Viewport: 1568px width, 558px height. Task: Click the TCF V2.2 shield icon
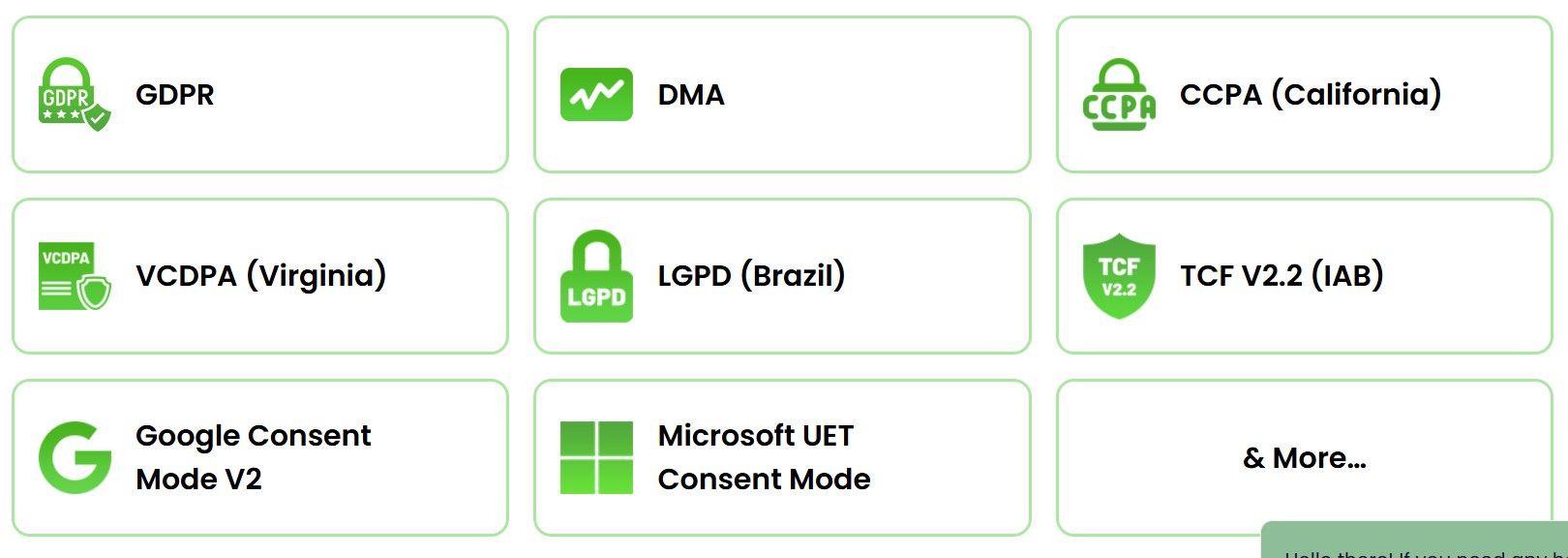1119,276
